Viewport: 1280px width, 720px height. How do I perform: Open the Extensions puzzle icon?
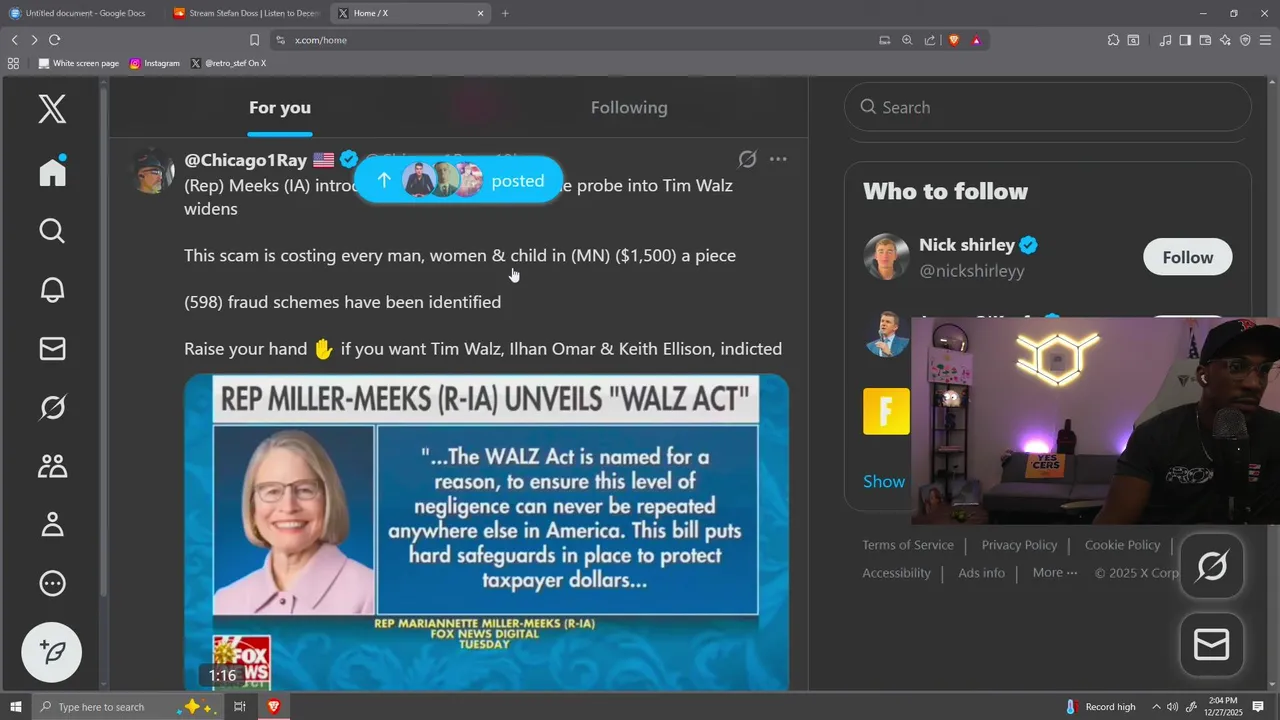pos(1113,40)
